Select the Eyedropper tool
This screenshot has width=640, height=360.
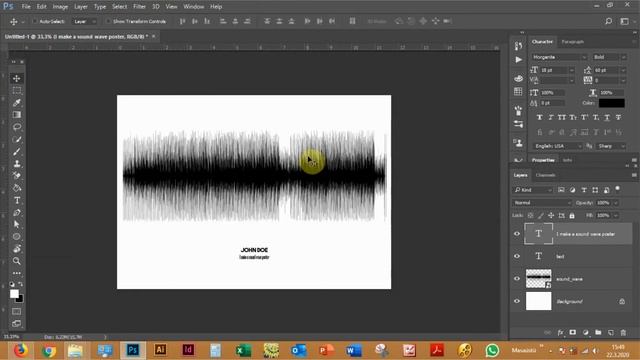(x=17, y=103)
